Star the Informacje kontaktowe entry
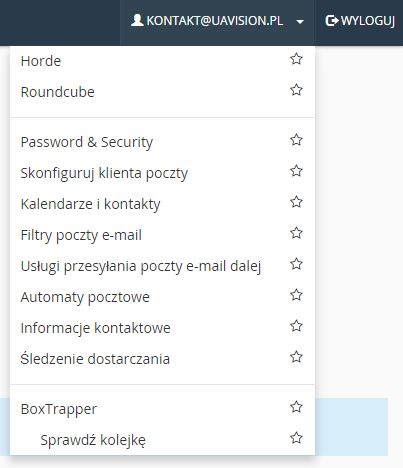Image resolution: width=403 pixels, height=468 pixels. [296, 326]
